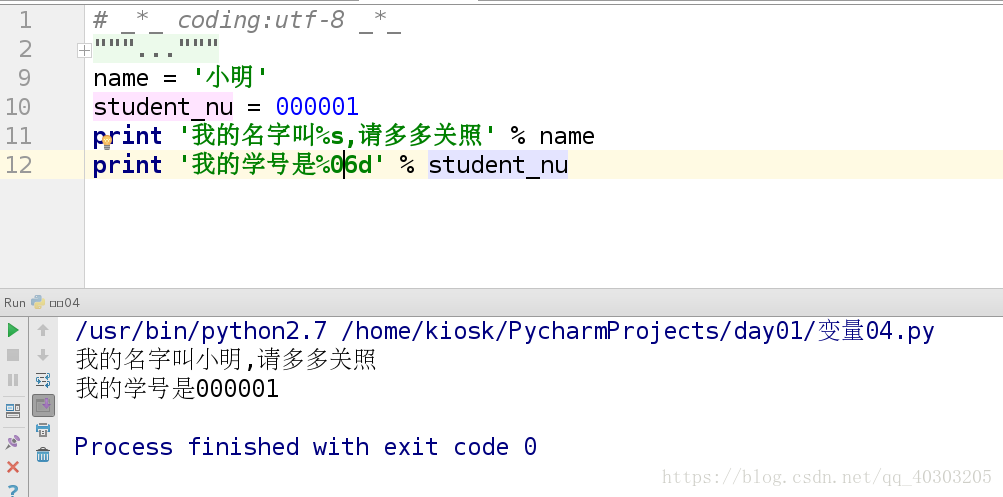Viewport: 1003px width, 497px height.
Task: Click the student_nu variable on line 10
Action: coord(163,107)
